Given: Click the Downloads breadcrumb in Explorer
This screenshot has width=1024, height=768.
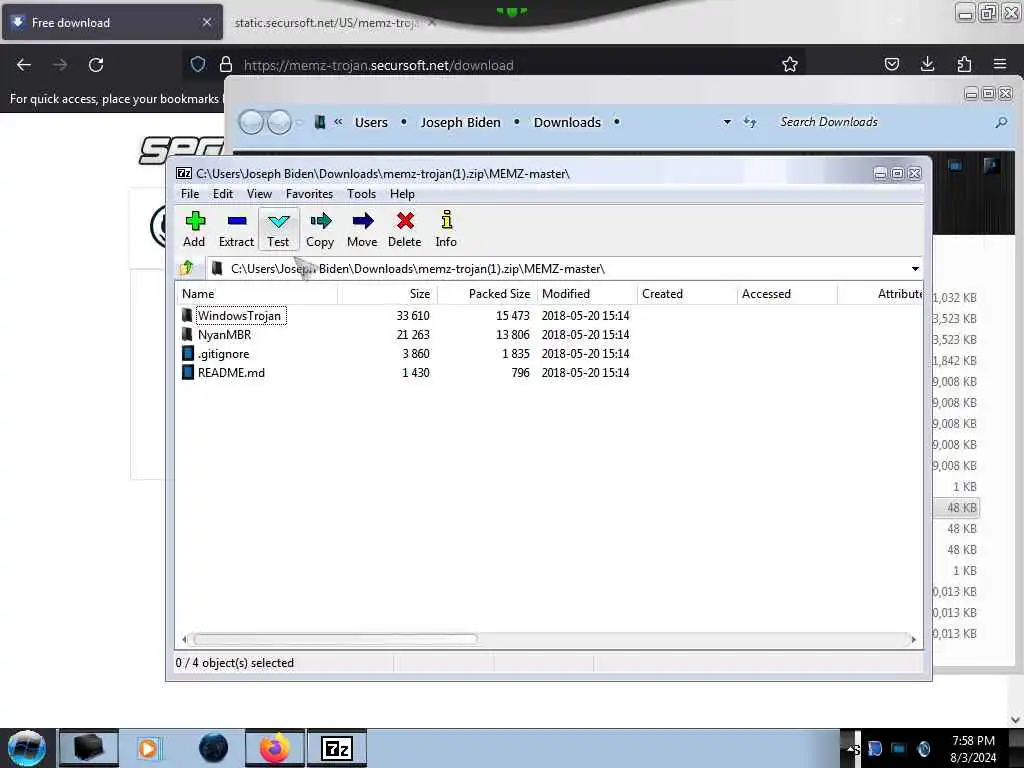Looking at the screenshot, I should 567,122.
